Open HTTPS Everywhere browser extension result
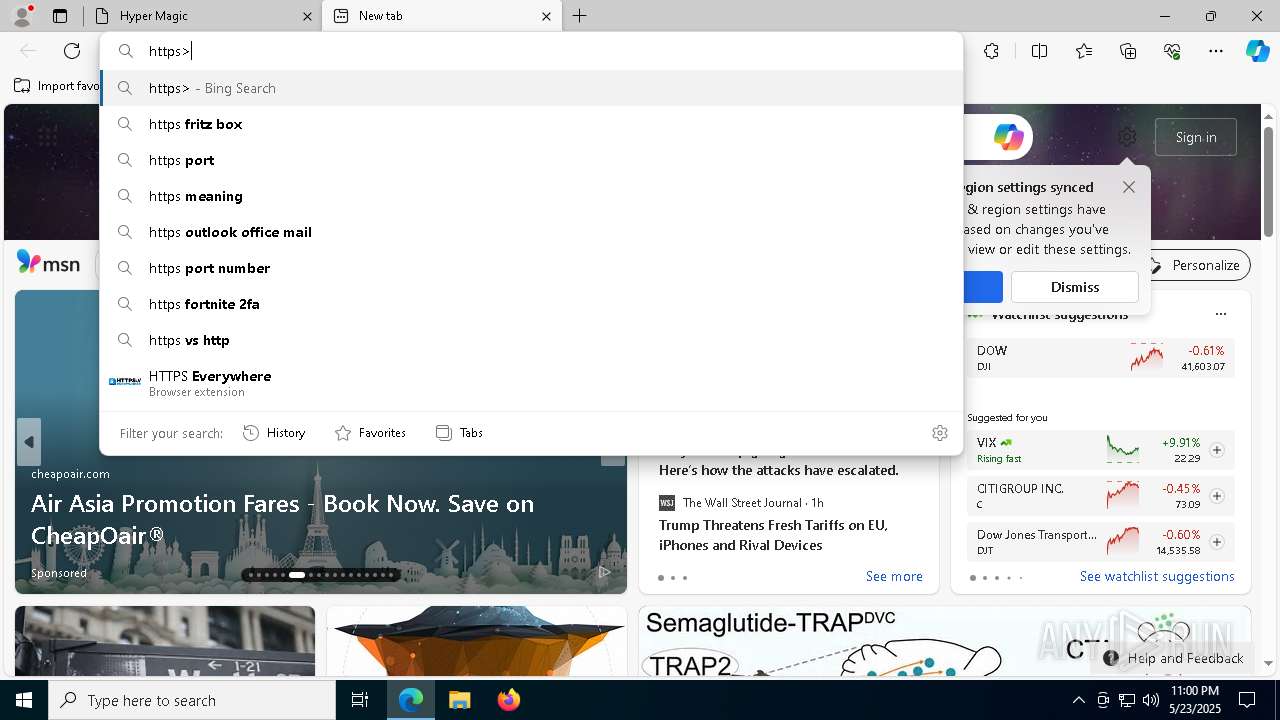The image size is (1280, 720). click(532, 382)
